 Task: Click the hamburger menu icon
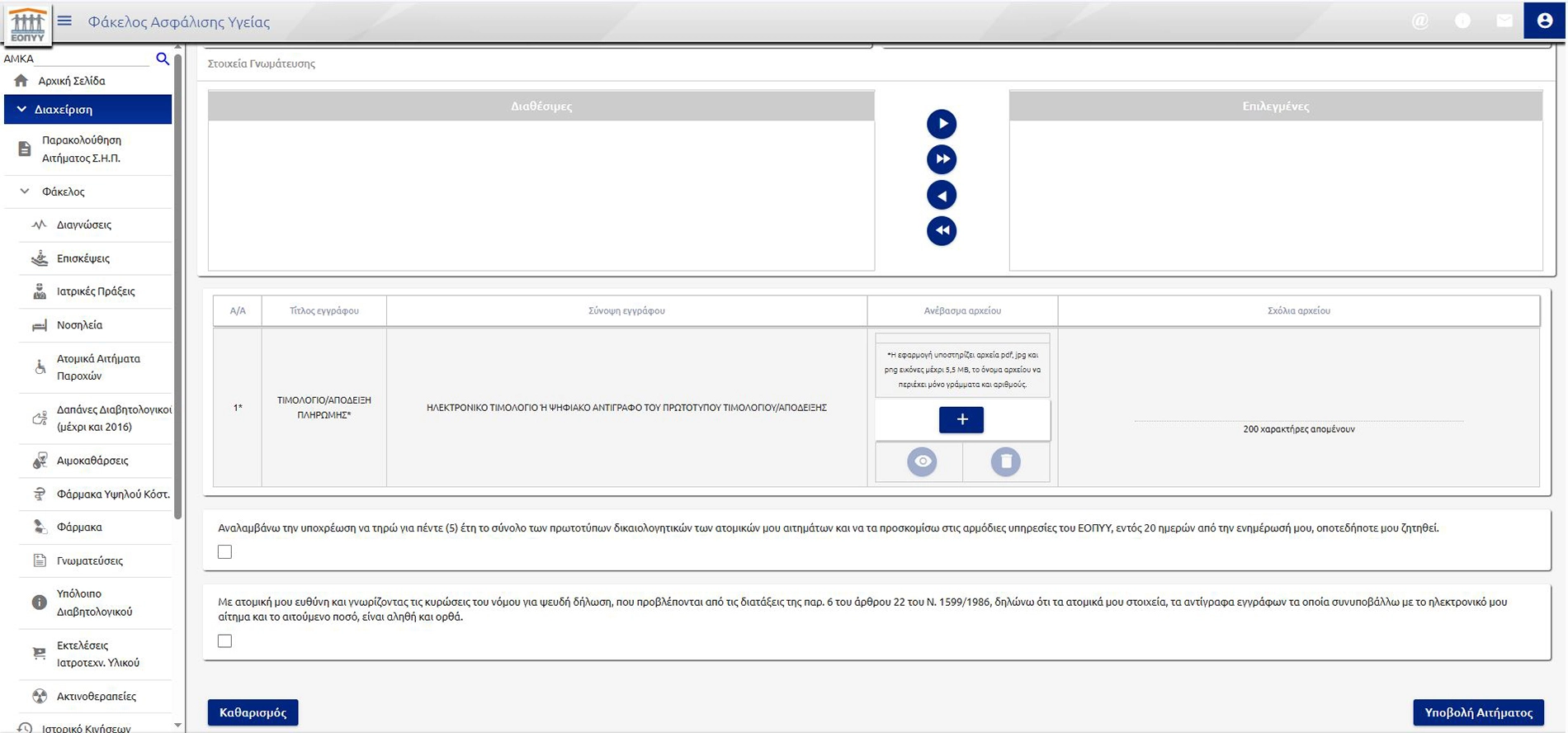pos(64,21)
